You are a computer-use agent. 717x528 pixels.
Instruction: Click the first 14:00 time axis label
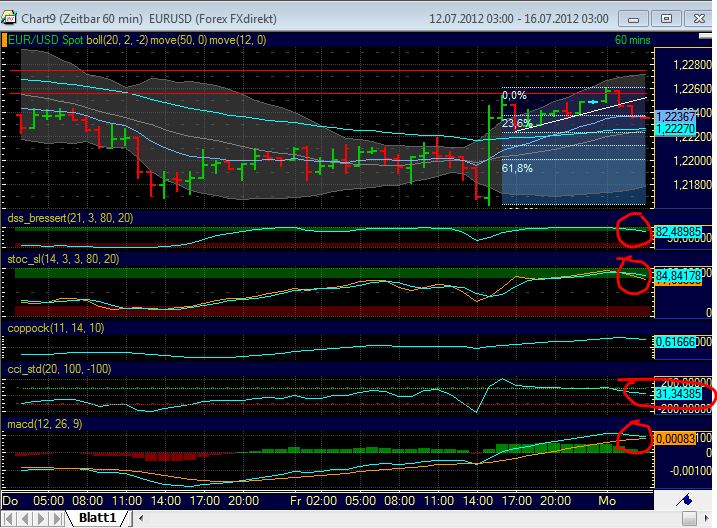pyautogui.click(x=166, y=501)
